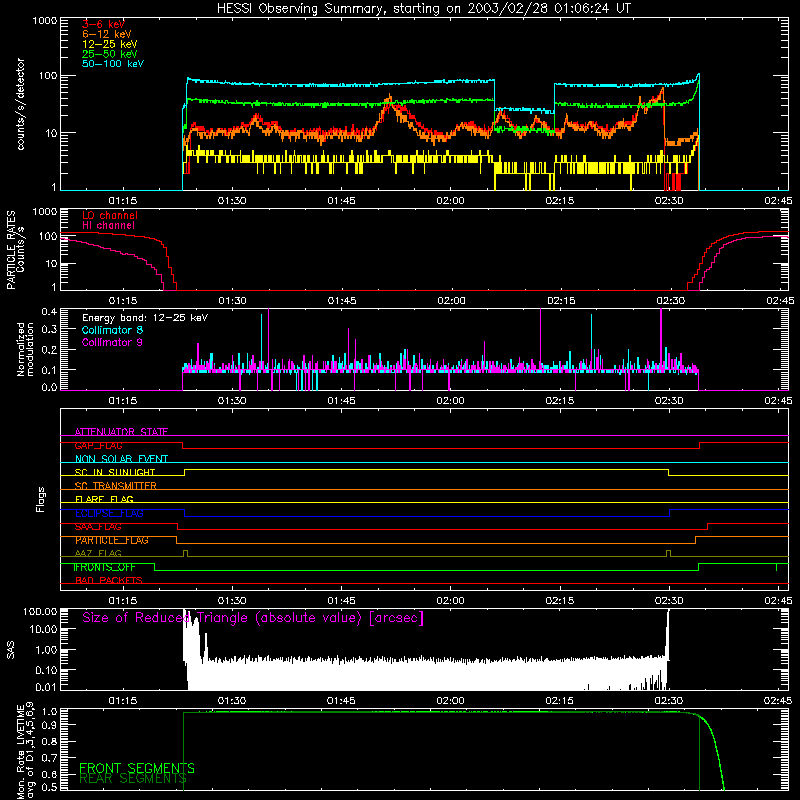The image size is (800, 800).
Task: Click 01:30 tick under the particle rates plot
Action: pyautogui.click(x=233, y=301)
